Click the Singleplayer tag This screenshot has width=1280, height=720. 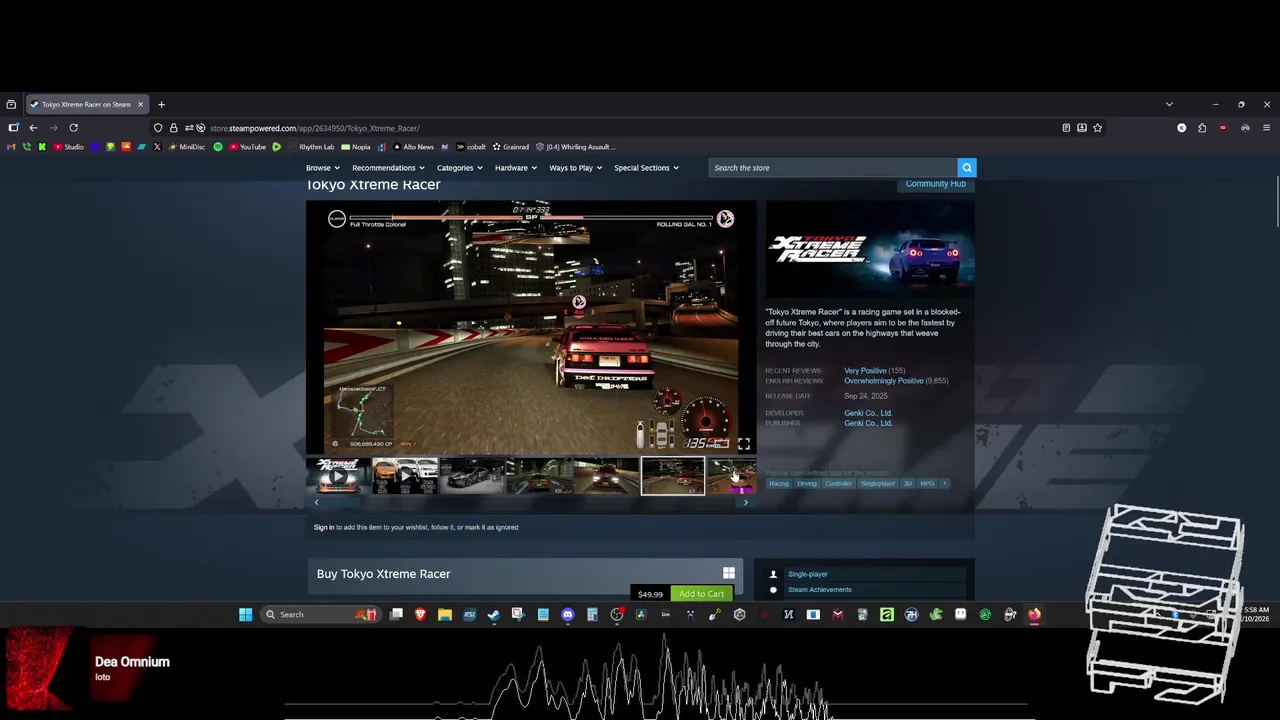(878, 484)
